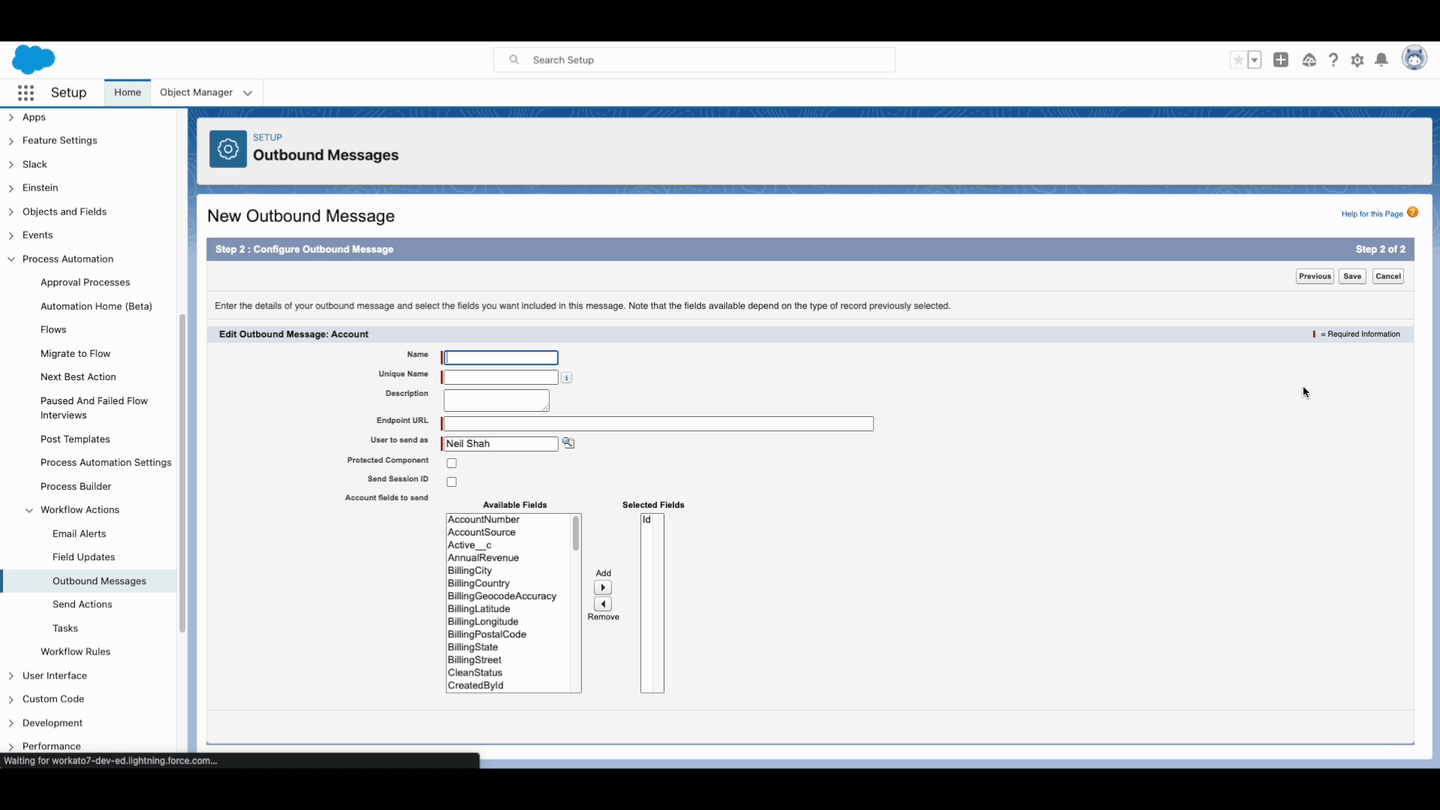Open the Help for this Page link
Screen dimensions: 1440x810
[x=1371, y=213]
